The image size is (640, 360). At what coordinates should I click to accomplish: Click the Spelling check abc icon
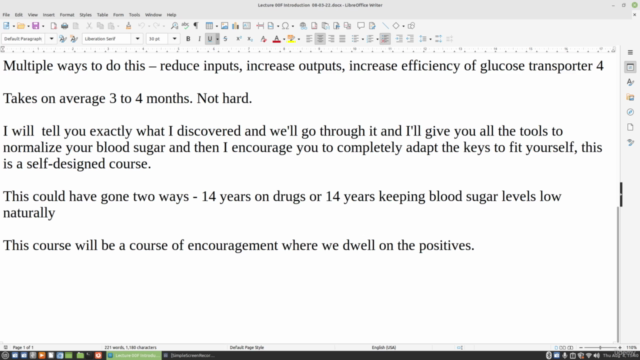tap(185, 26)
